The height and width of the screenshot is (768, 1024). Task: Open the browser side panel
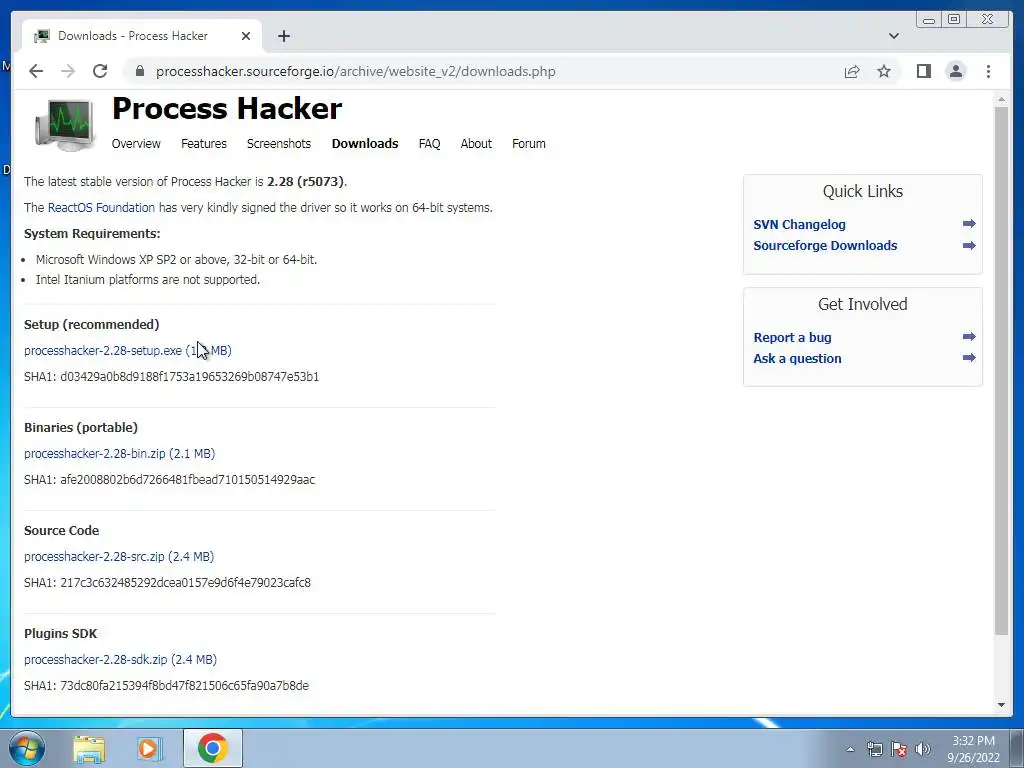[923, 71]
